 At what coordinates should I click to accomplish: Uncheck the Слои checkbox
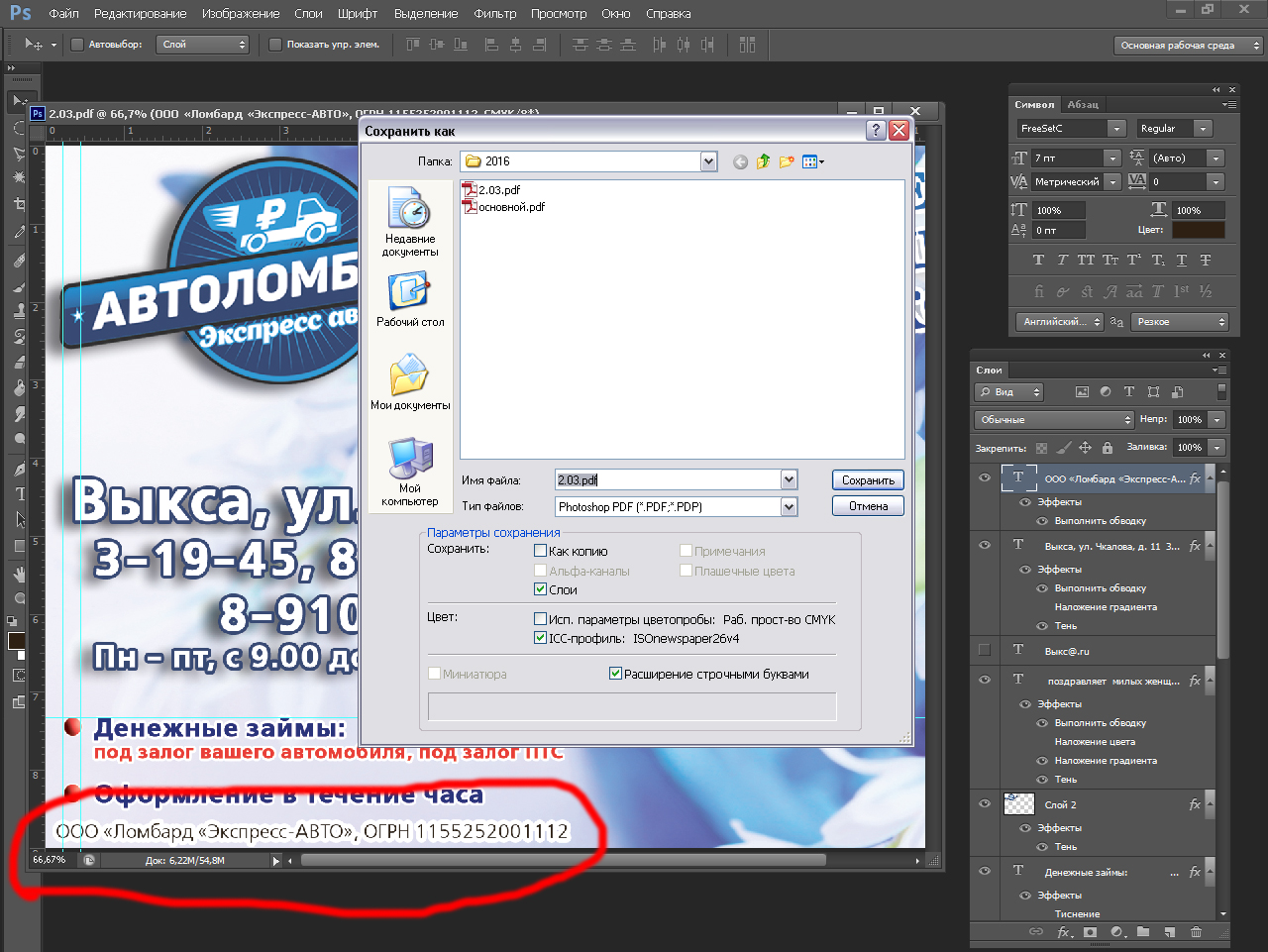(x=541, y=588)
